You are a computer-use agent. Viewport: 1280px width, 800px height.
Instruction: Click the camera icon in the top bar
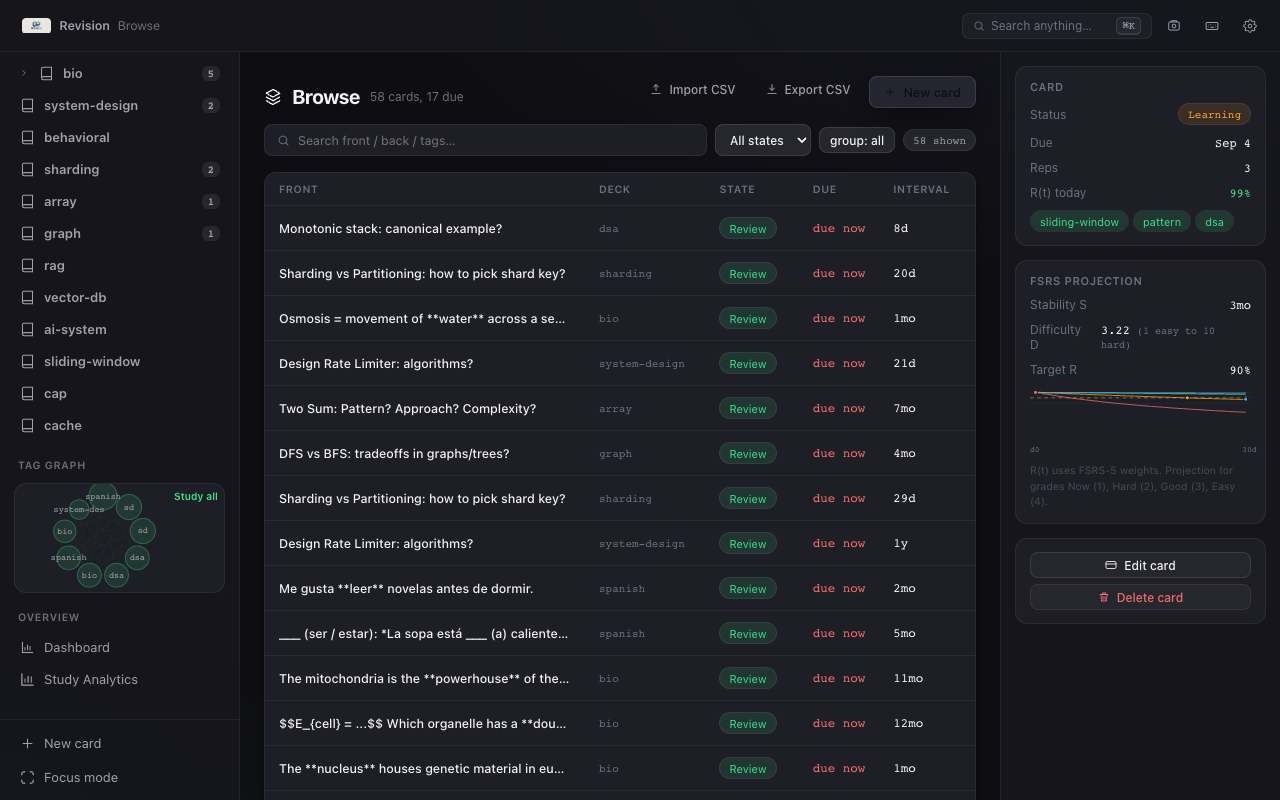coord(1174,26)
